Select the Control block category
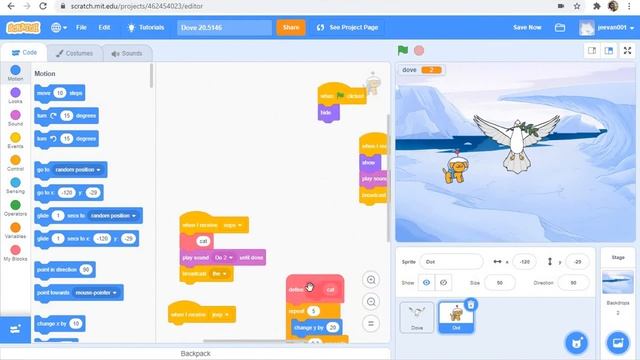The width and height of the screenshot is (640, 360). 15,163
